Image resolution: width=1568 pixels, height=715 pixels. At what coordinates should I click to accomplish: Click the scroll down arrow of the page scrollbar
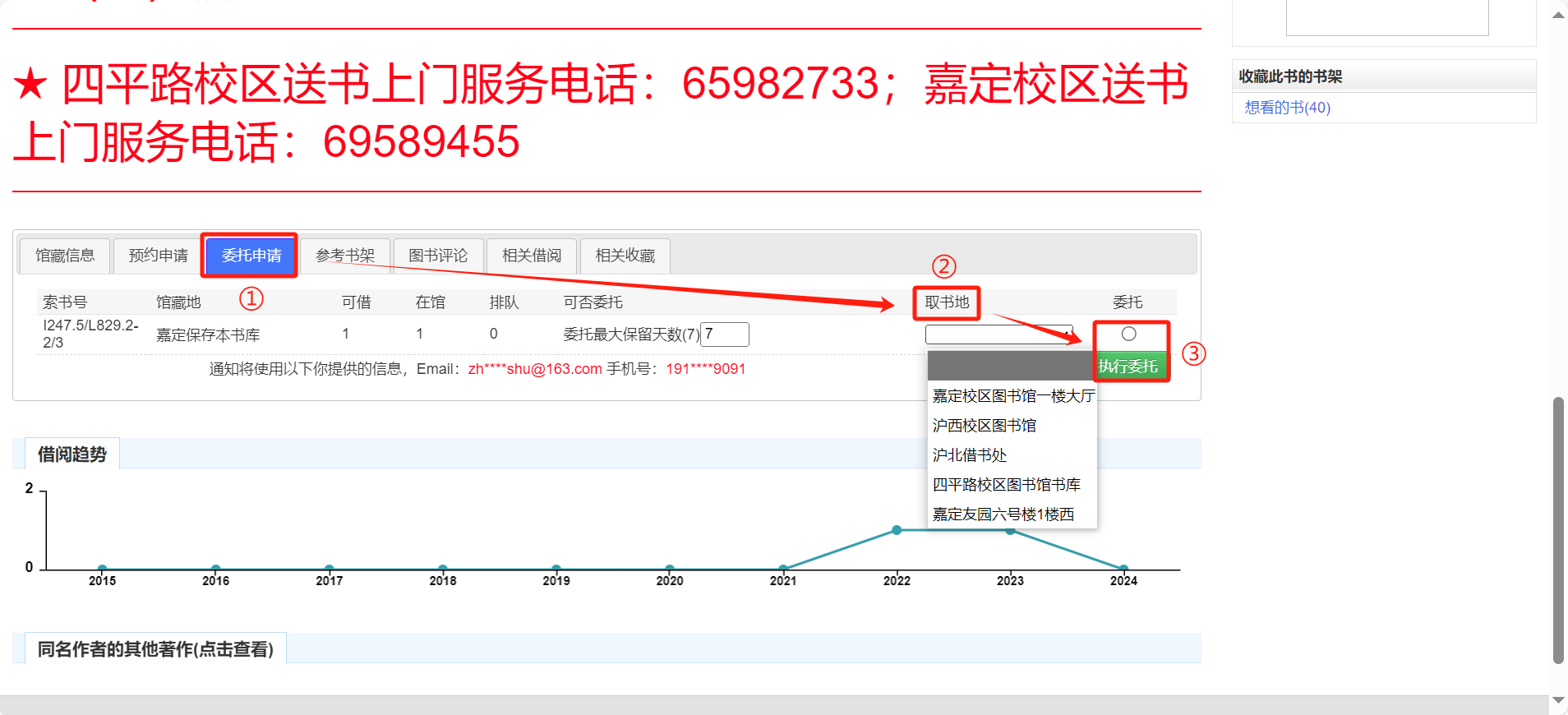[x=1558, y=701]
